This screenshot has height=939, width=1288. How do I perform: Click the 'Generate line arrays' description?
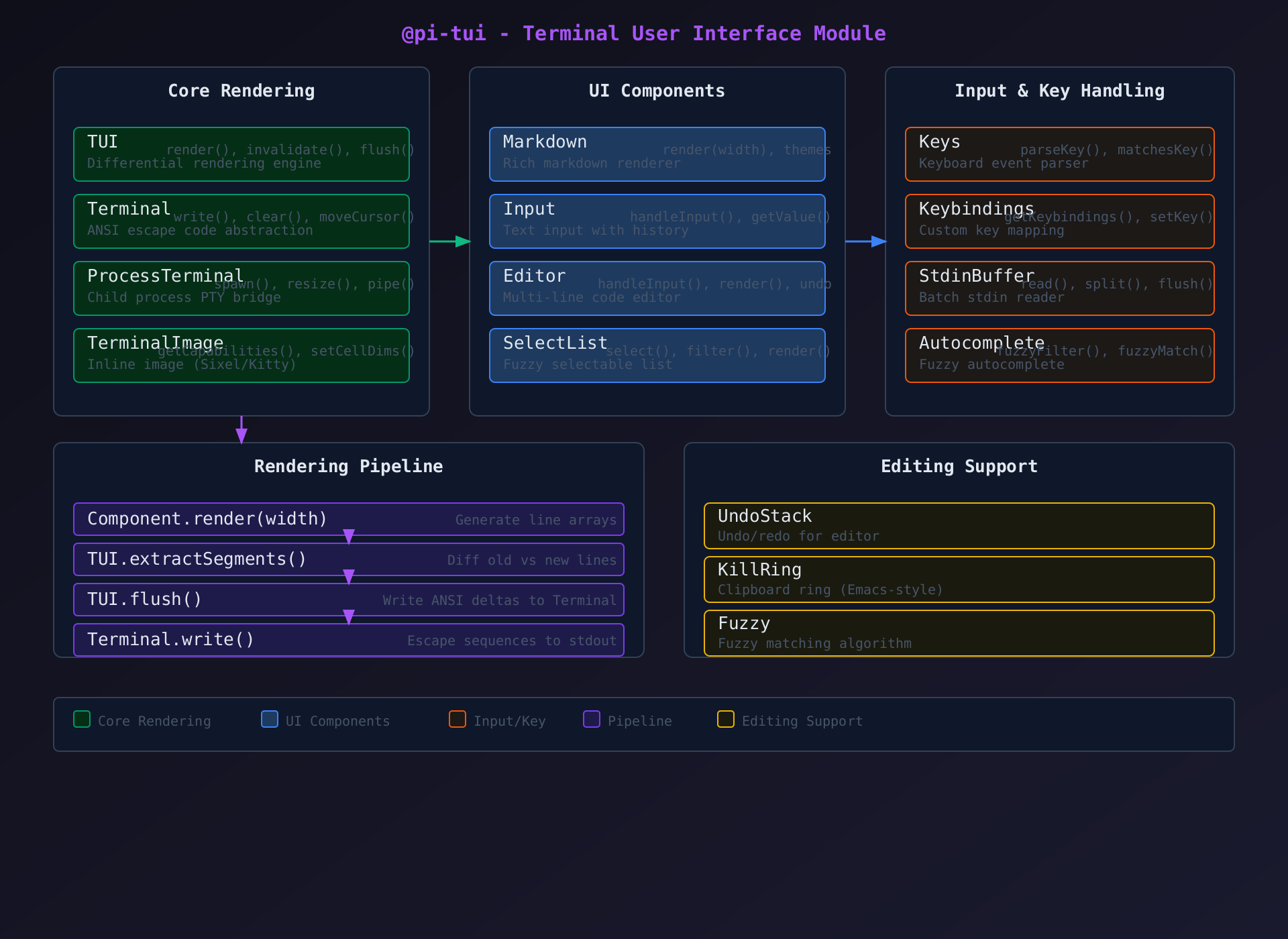[536, 520]
